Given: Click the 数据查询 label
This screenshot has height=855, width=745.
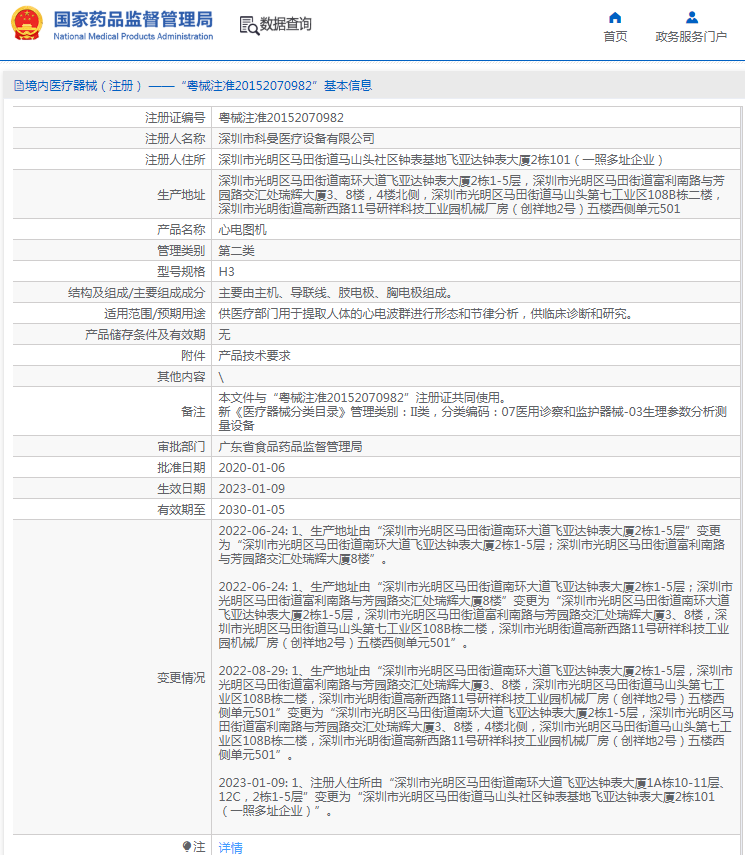Looking at the screenshot, I should click(x=285, y=24).
